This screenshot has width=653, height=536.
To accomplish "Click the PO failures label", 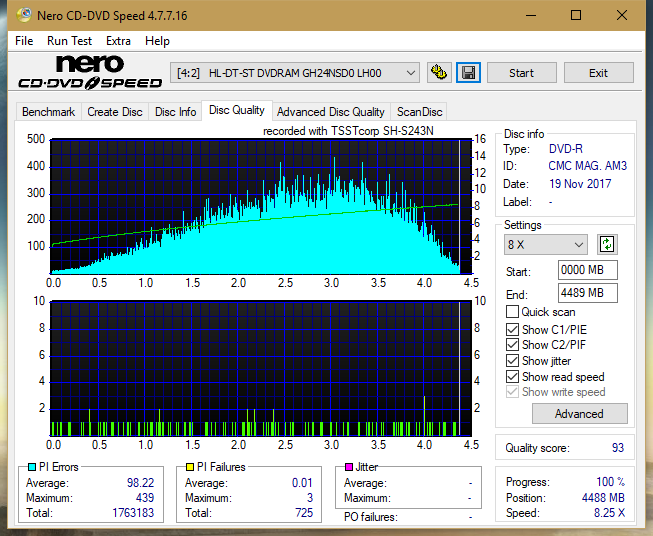I will pyautogui.click(x=371, y=517).
